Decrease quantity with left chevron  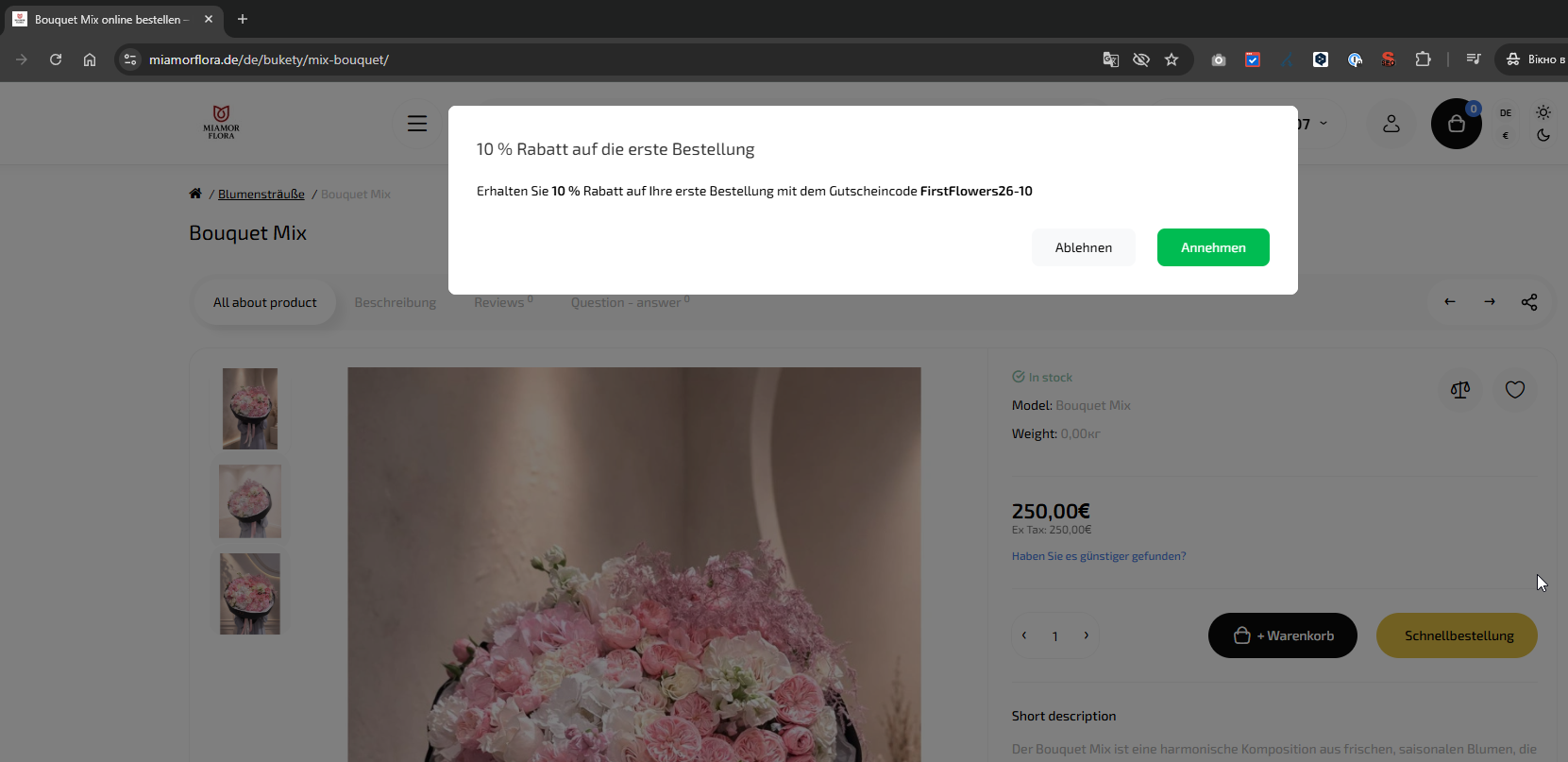point(1024,635)
